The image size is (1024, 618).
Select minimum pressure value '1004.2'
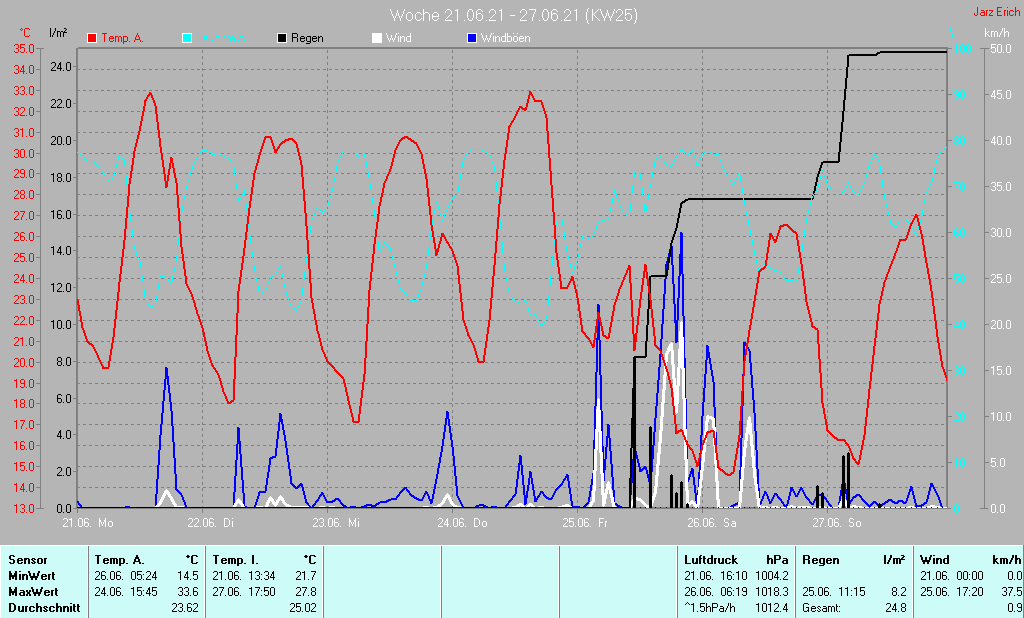(x=771, y=576)
